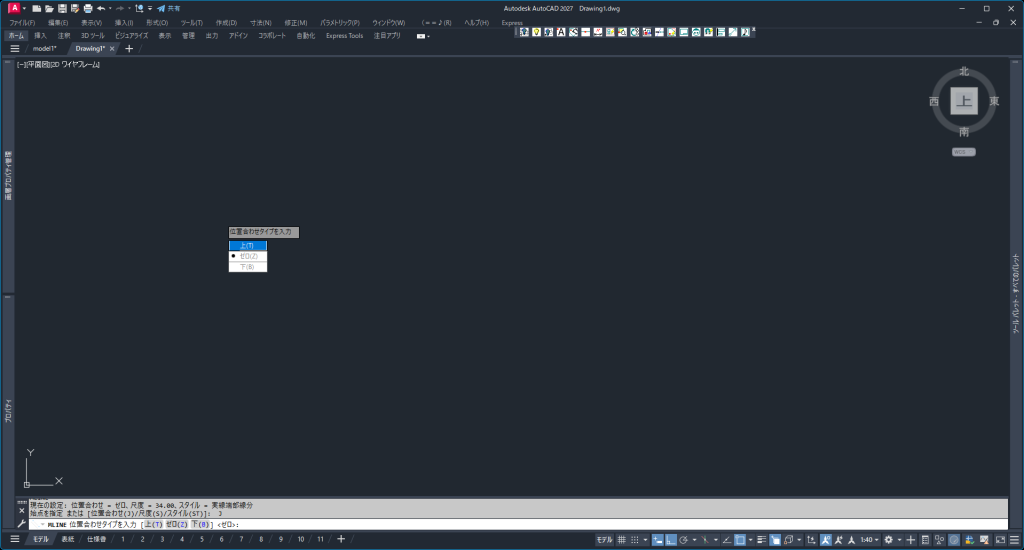
Task: Click the Plot printer icon
Action: click(88, 8)
